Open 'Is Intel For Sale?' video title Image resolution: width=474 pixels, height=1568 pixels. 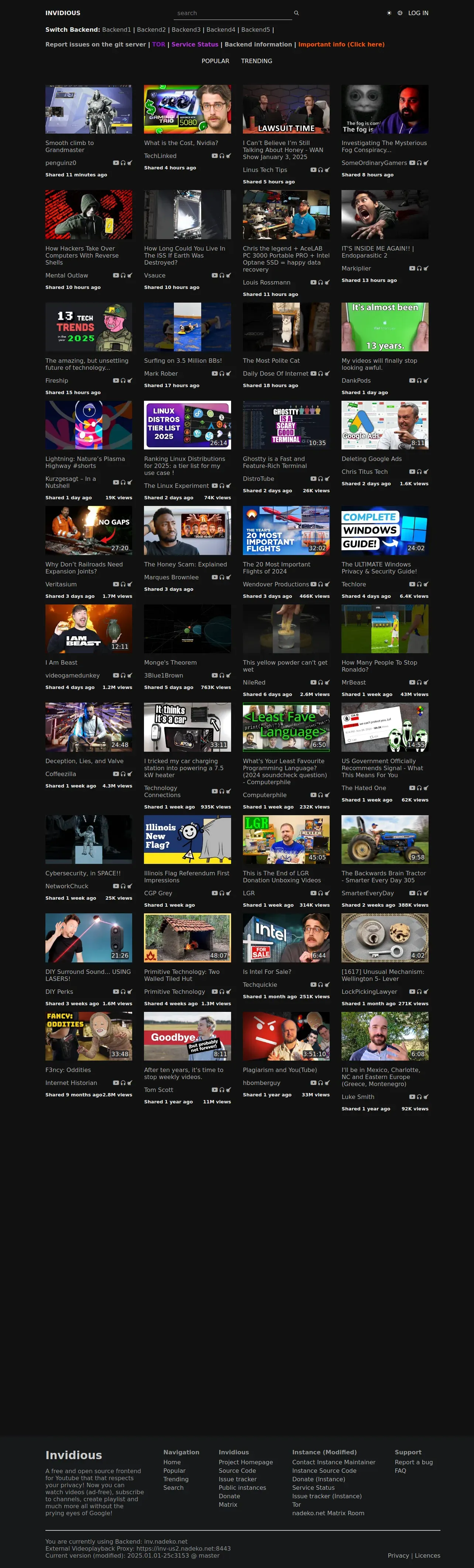click(x=267, y=972)
